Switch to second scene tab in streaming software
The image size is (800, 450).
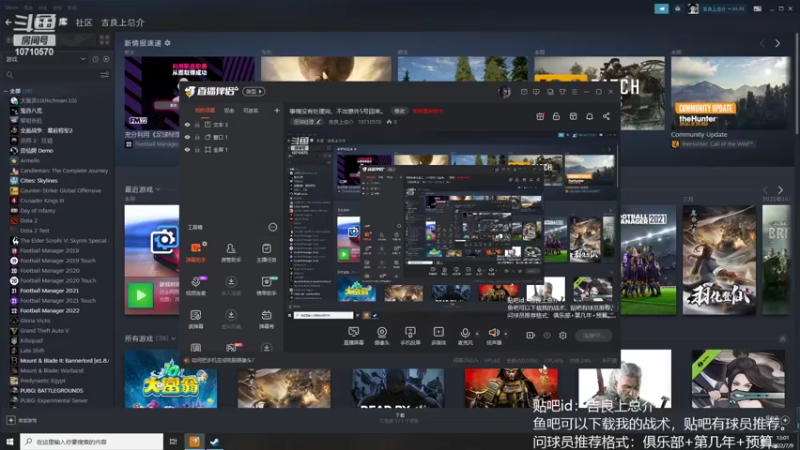pyautogui.click(x=230, y=110)
